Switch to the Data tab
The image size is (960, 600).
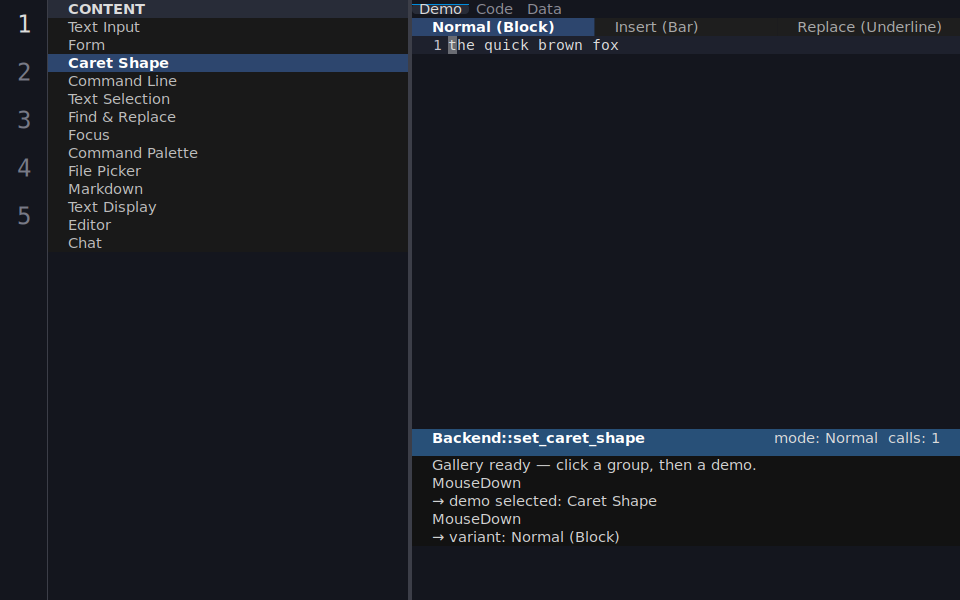(x=544, y=9)
